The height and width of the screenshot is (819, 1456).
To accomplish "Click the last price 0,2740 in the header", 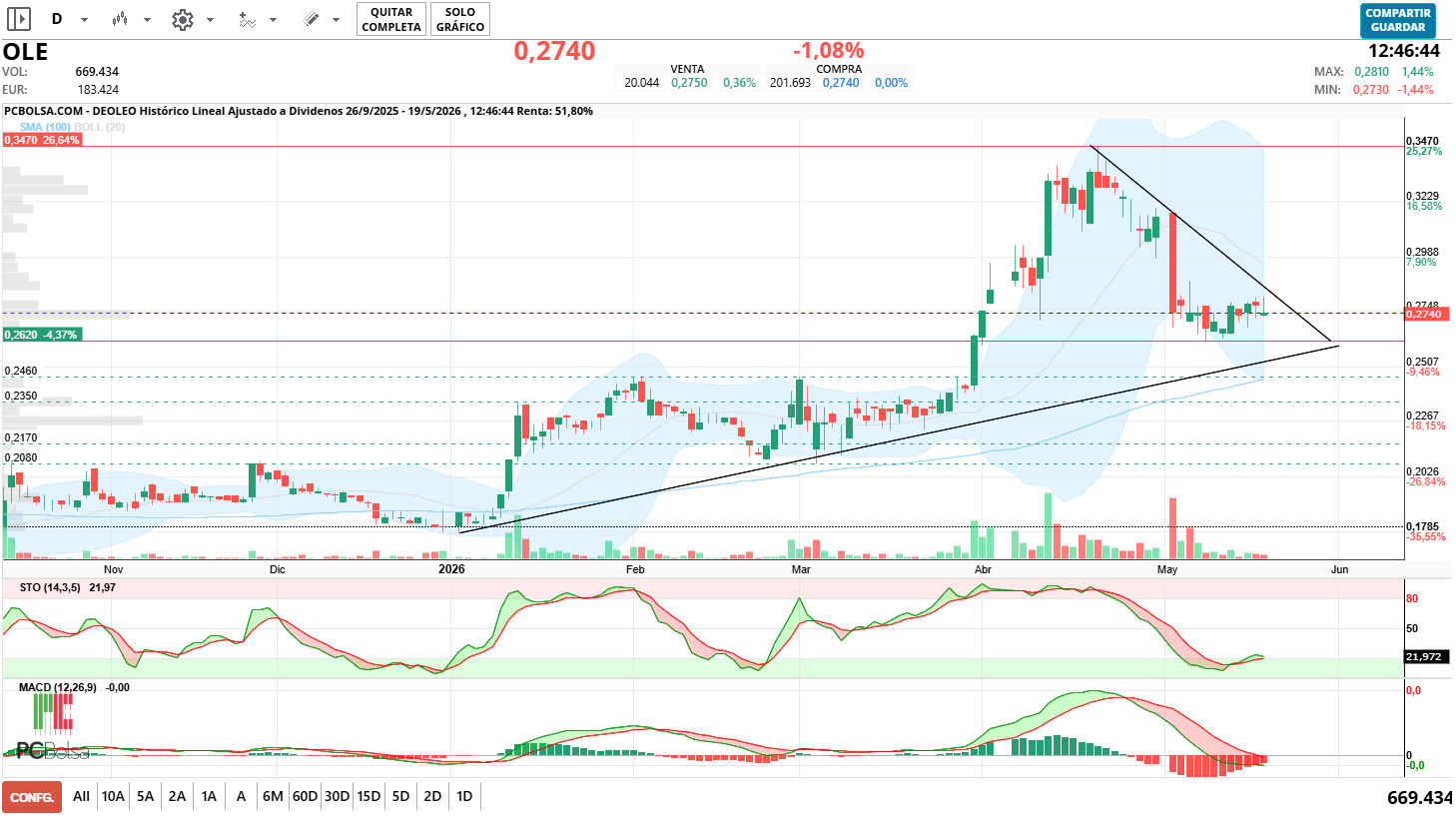I will (x=554, y=51).
